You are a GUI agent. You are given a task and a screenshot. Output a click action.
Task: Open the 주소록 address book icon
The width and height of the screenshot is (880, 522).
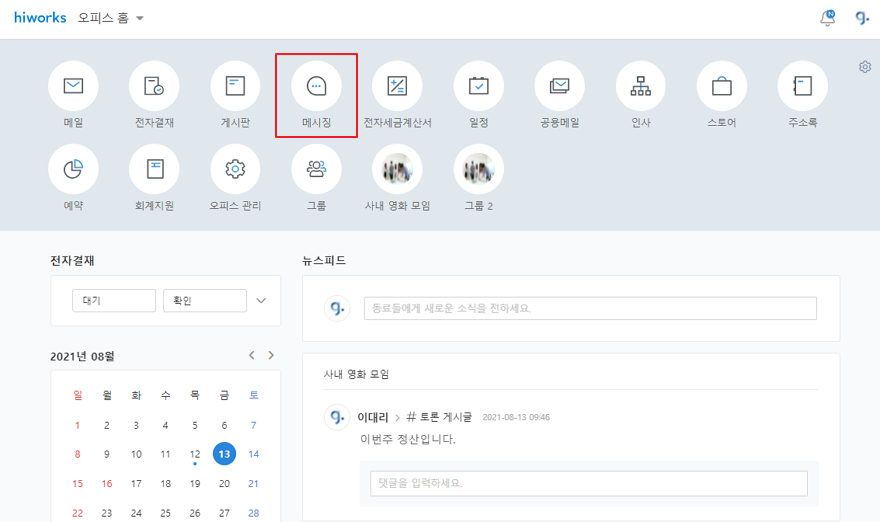pyautogui.click(x=802, y=86)
